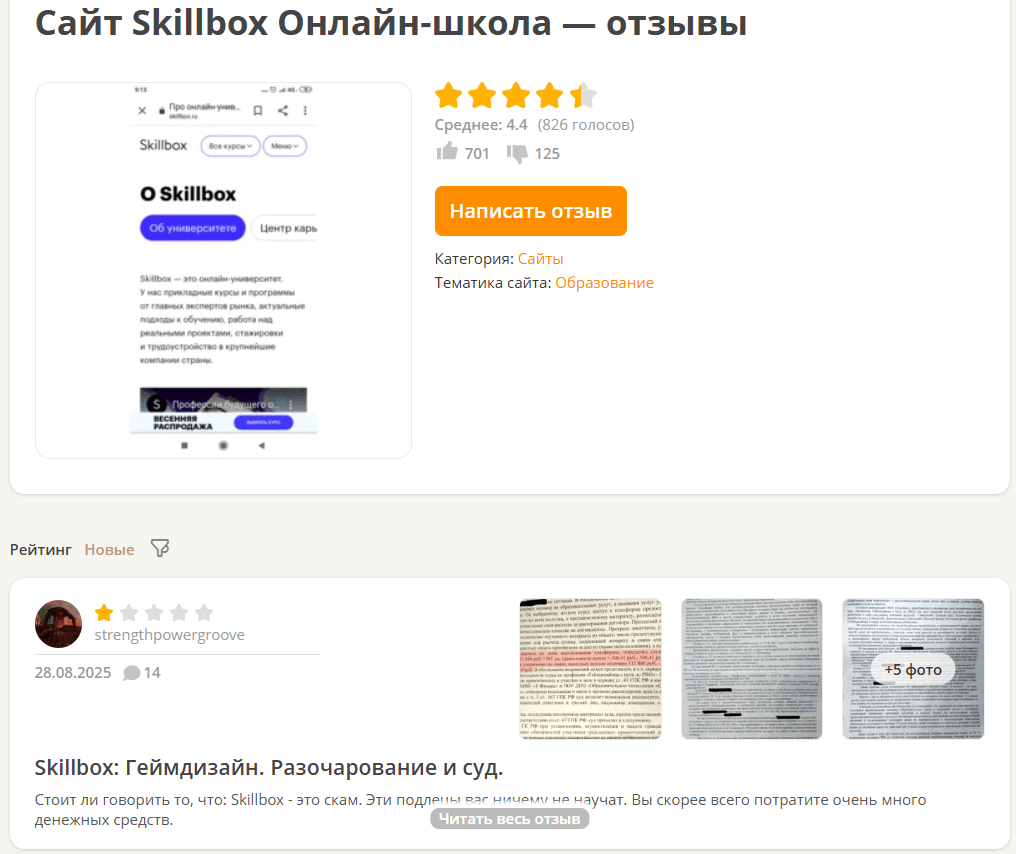Click the thumbs up icon

pyautogui.click(x=447, y=152)
